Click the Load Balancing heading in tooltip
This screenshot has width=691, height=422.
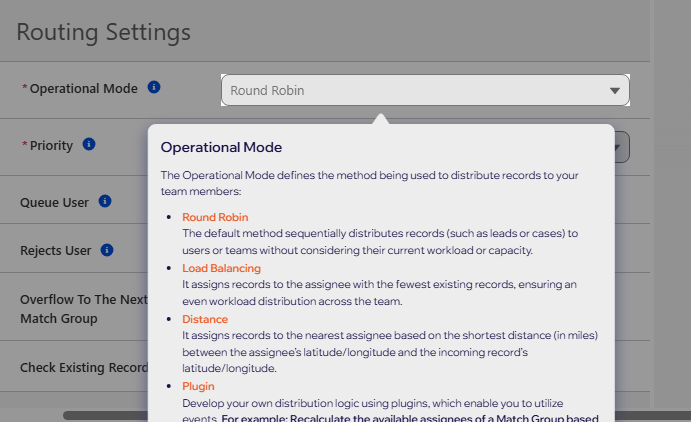point(221,268)
